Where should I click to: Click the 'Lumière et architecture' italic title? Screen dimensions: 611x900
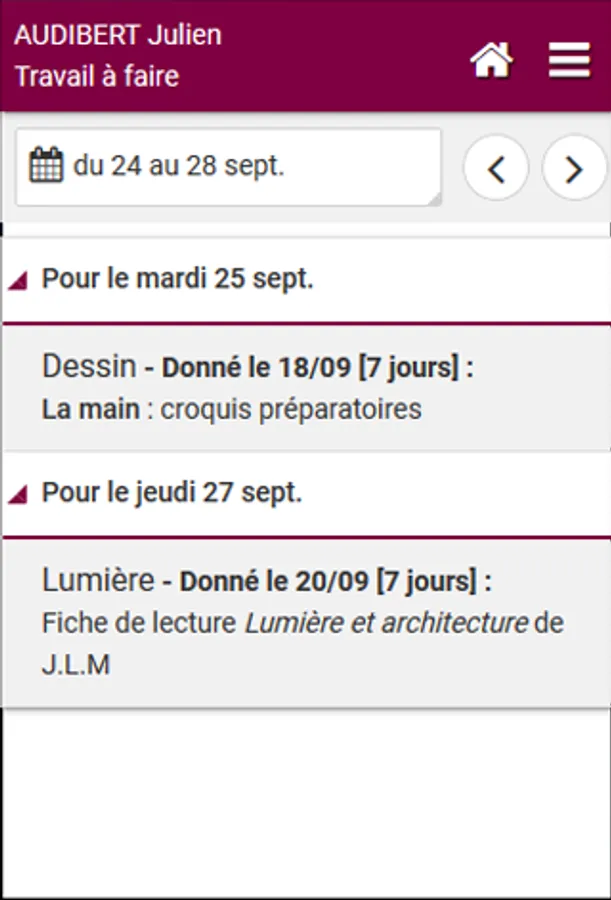[386, 623]
